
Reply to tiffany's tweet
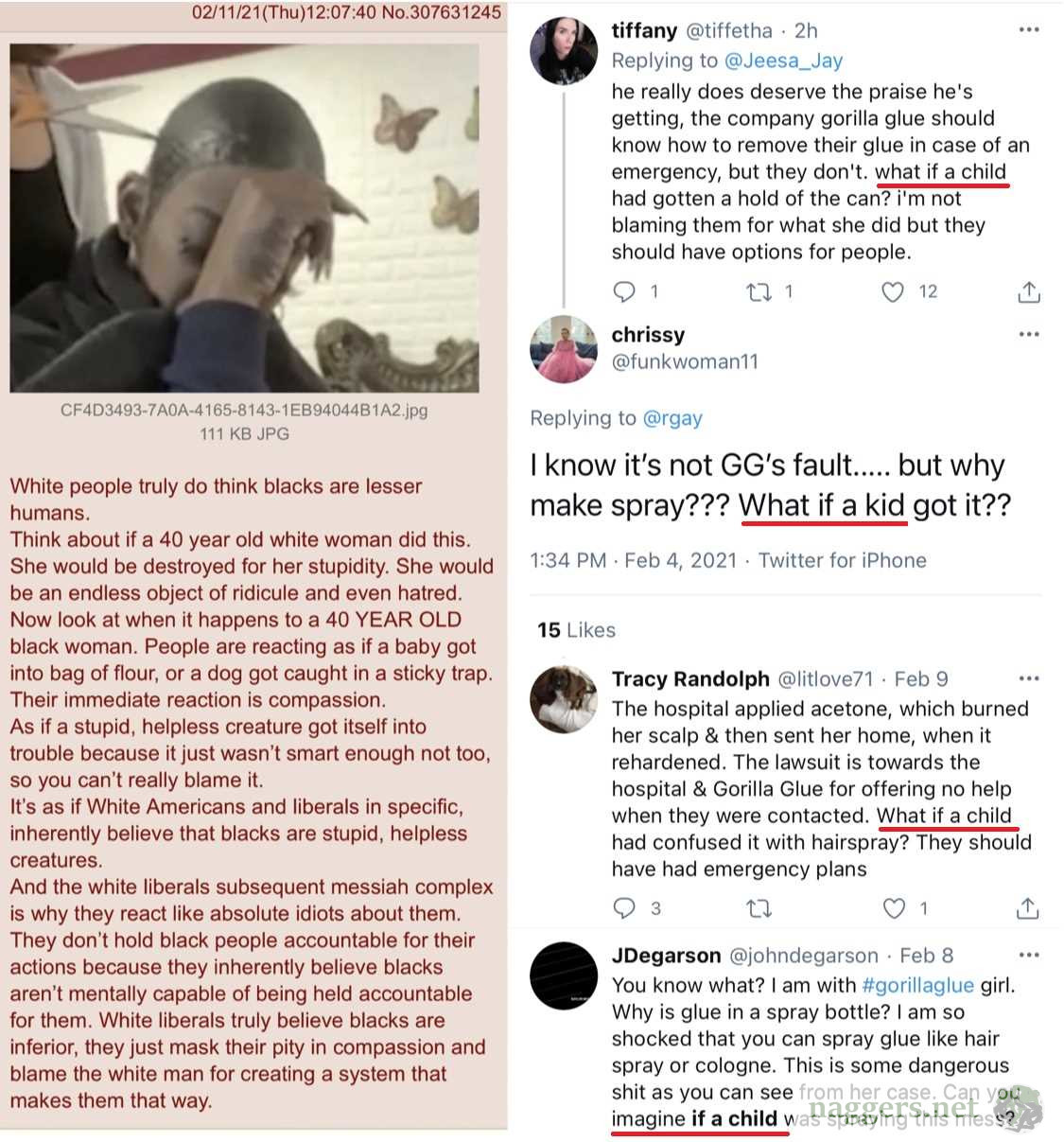[625, 291]
